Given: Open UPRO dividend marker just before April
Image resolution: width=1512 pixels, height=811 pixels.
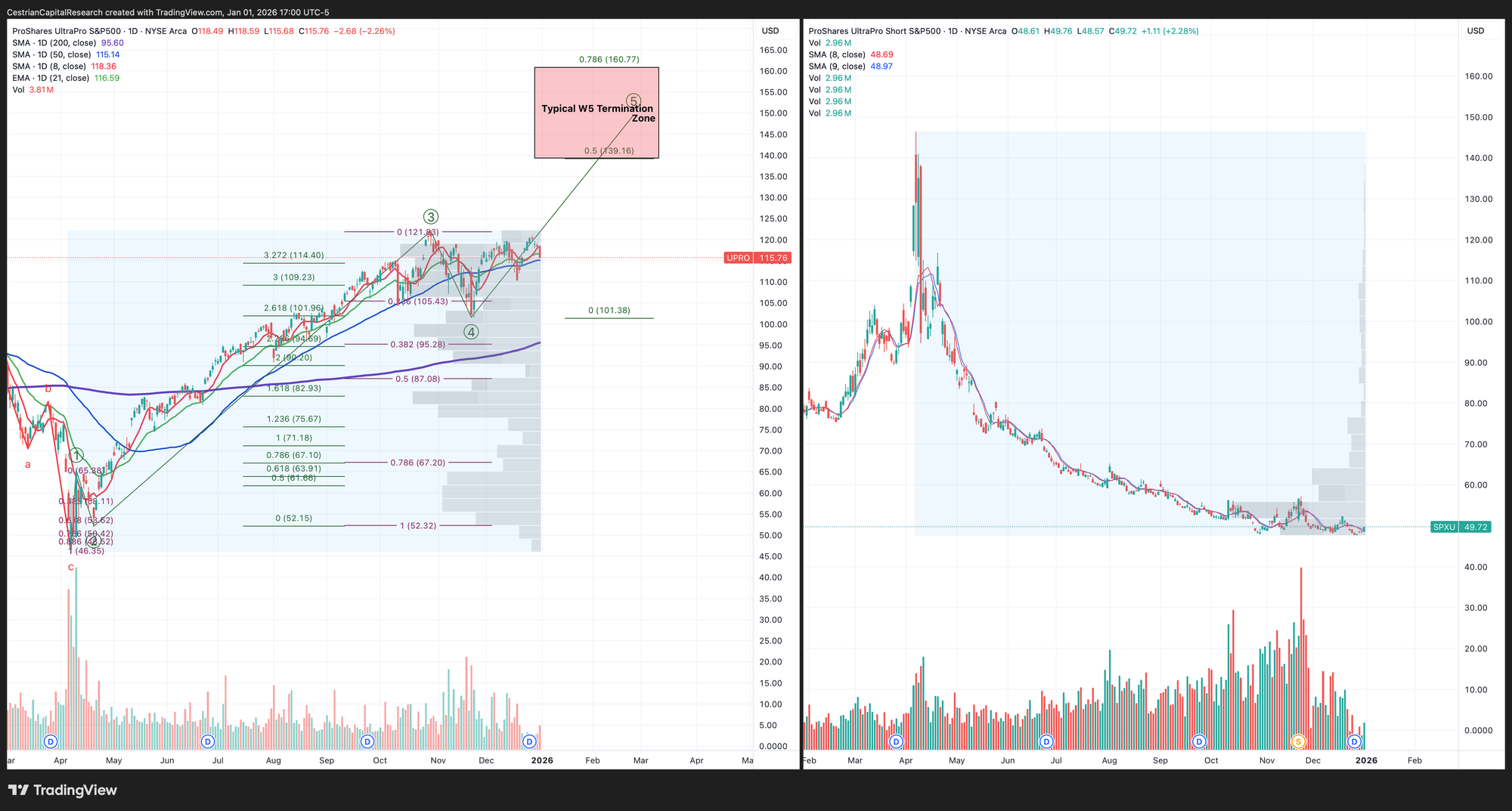Looking at the screenshot, I should tap(51, 741).
